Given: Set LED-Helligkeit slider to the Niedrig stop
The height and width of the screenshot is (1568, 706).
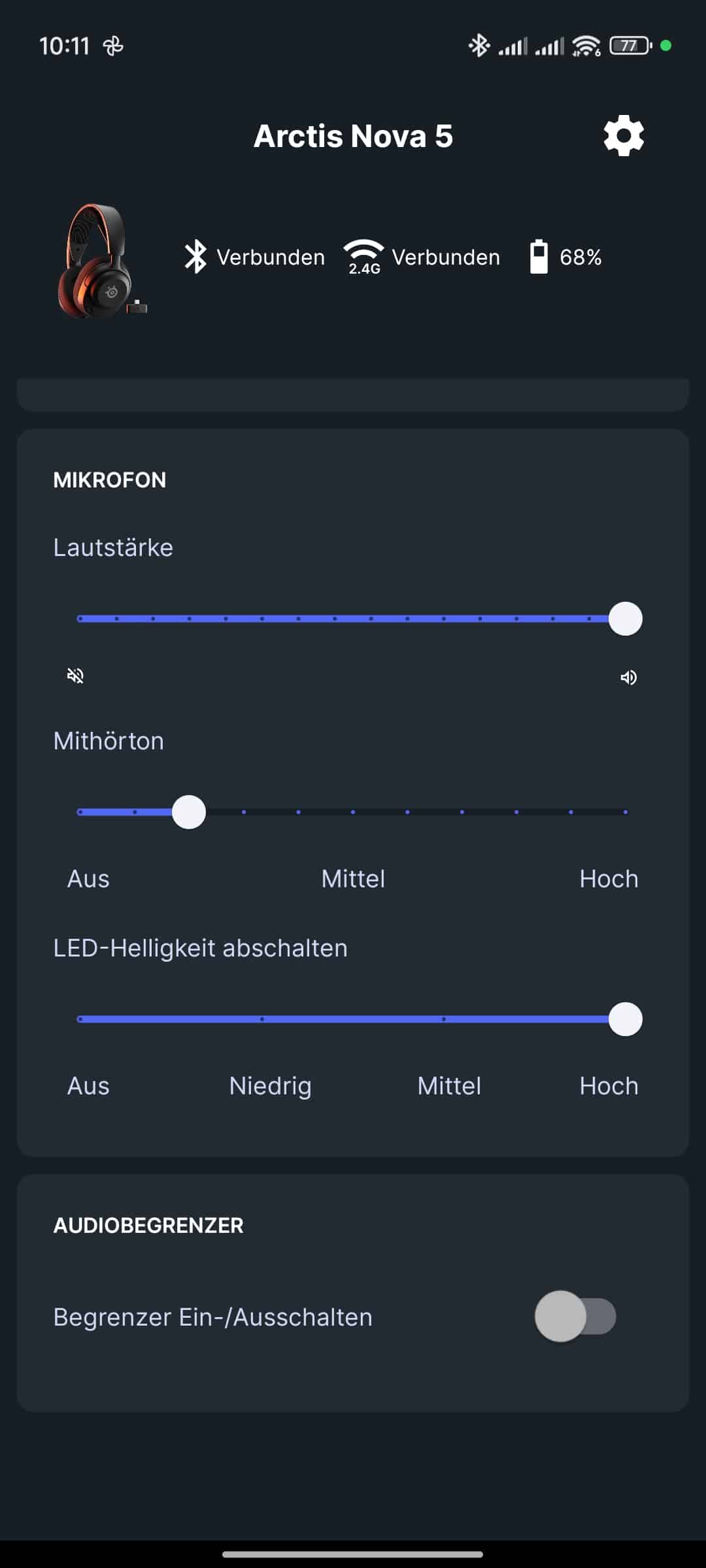Looking at the screenshot, I should tap(262, 1019).
